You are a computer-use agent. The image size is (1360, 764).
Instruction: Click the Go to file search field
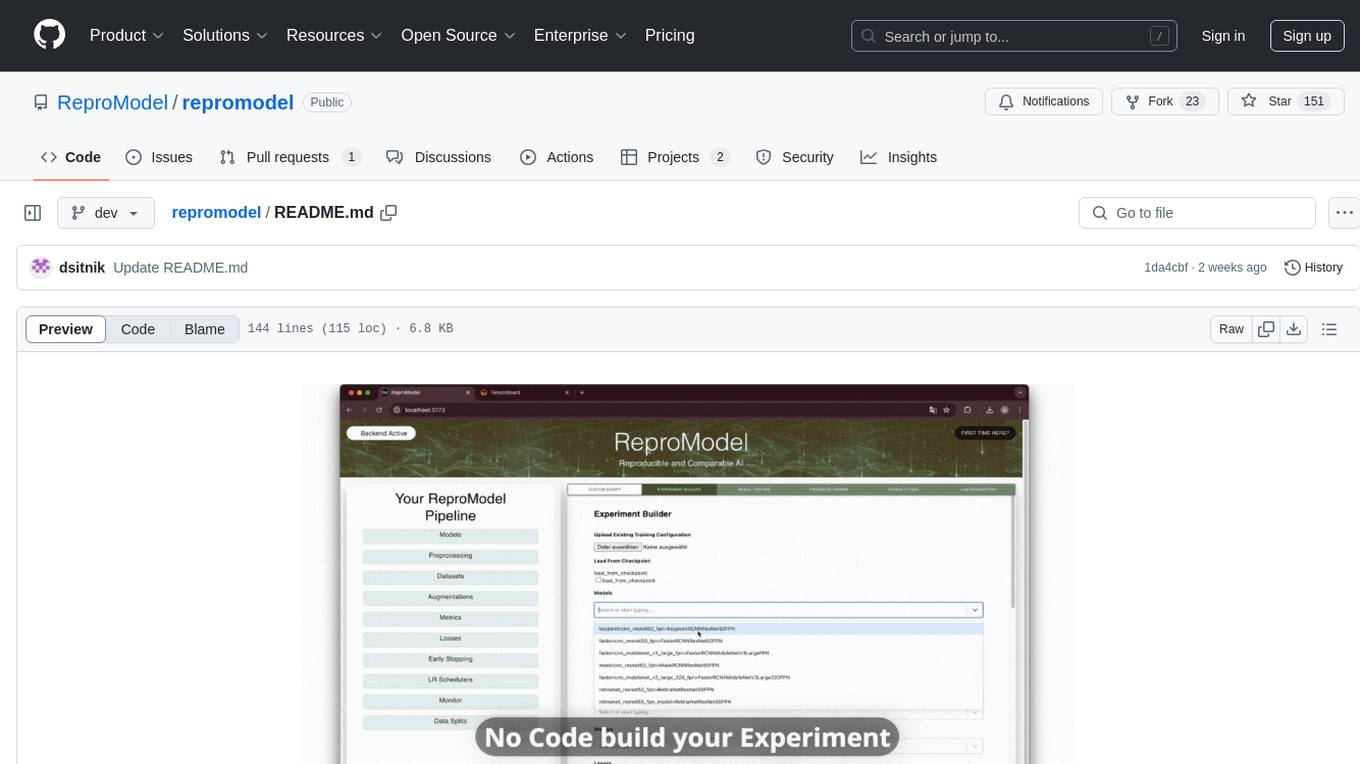[1197, 213]
